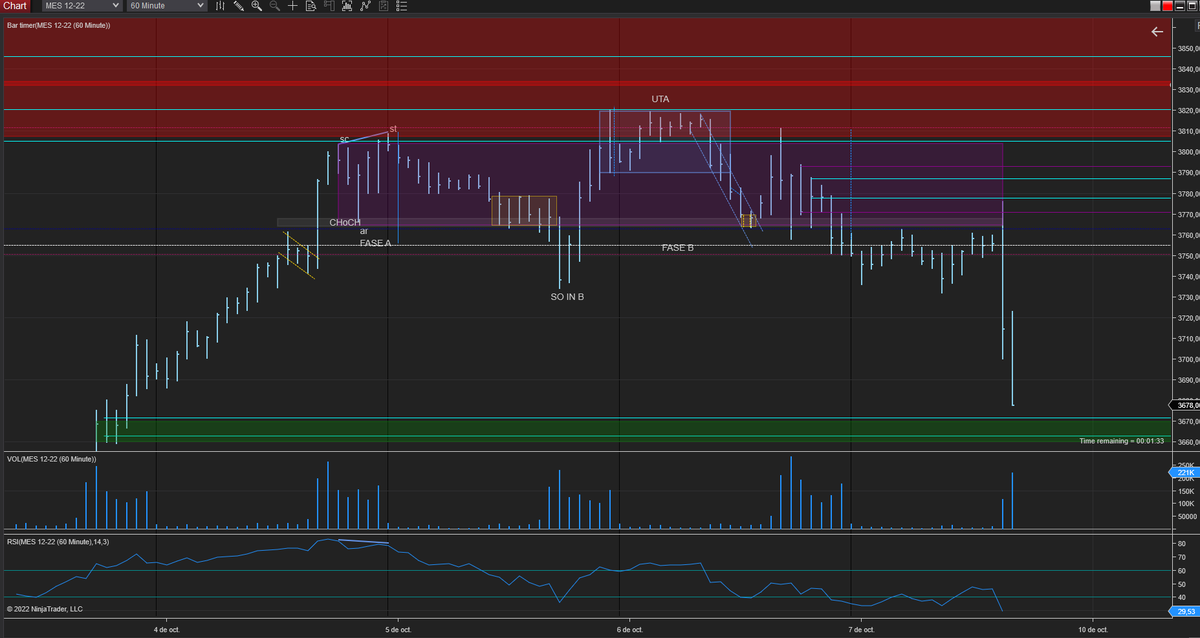Select the drawing tools pencil icon
Image resolution: width=1200 pixels, height=638 pixels.
pyautogui.click(x=238, y=6)
